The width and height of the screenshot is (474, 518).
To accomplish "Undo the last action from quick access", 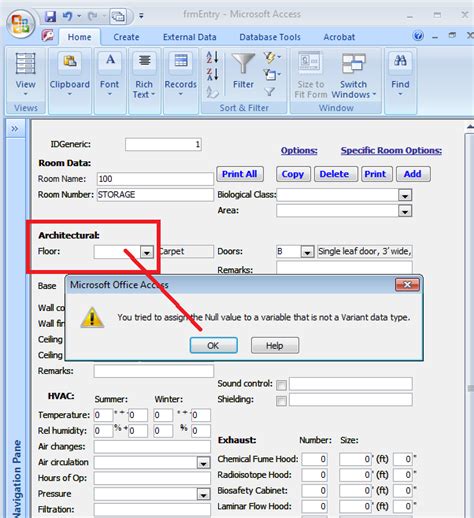I will click(x=68, y=16).
